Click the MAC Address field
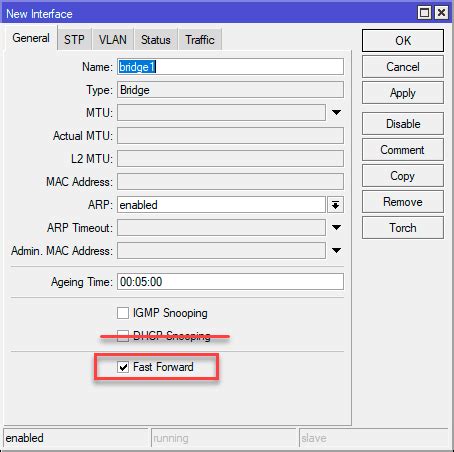This screenshot has height=452, width=454. coord(230,182)
